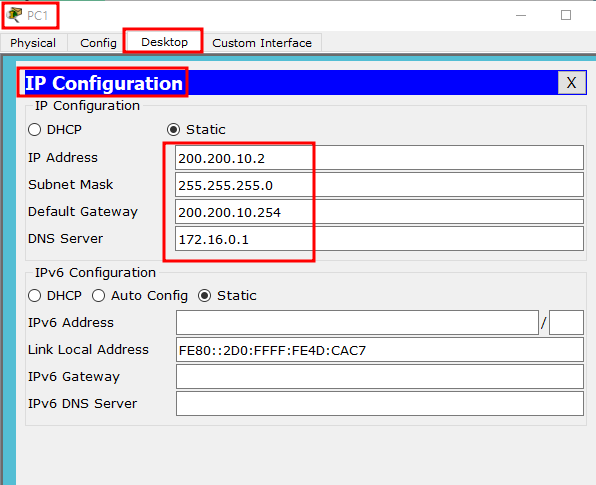The height and width of the screenshot is (485, 596).
Task: Maximize the PC1 window
Action: [x=566, y=15]
